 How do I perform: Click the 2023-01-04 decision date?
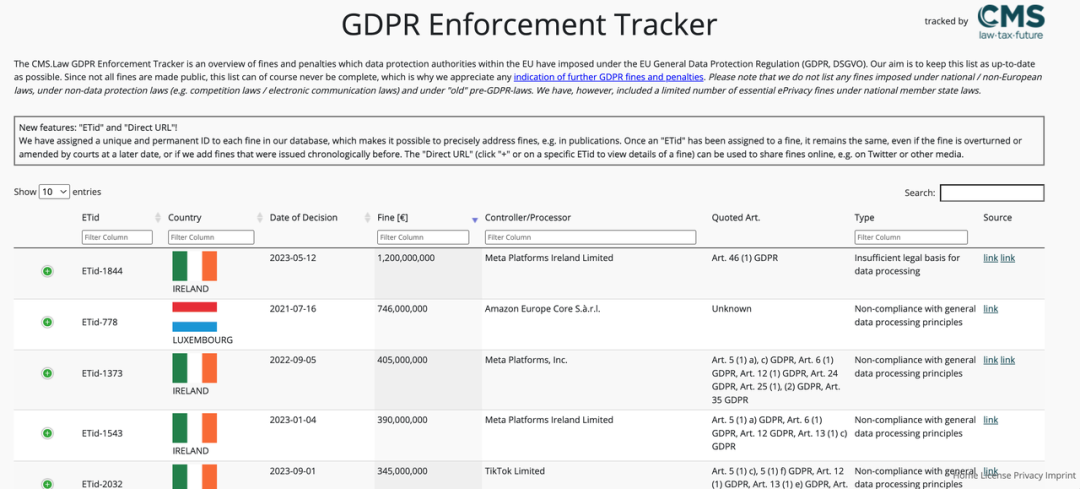coord(293,420)
